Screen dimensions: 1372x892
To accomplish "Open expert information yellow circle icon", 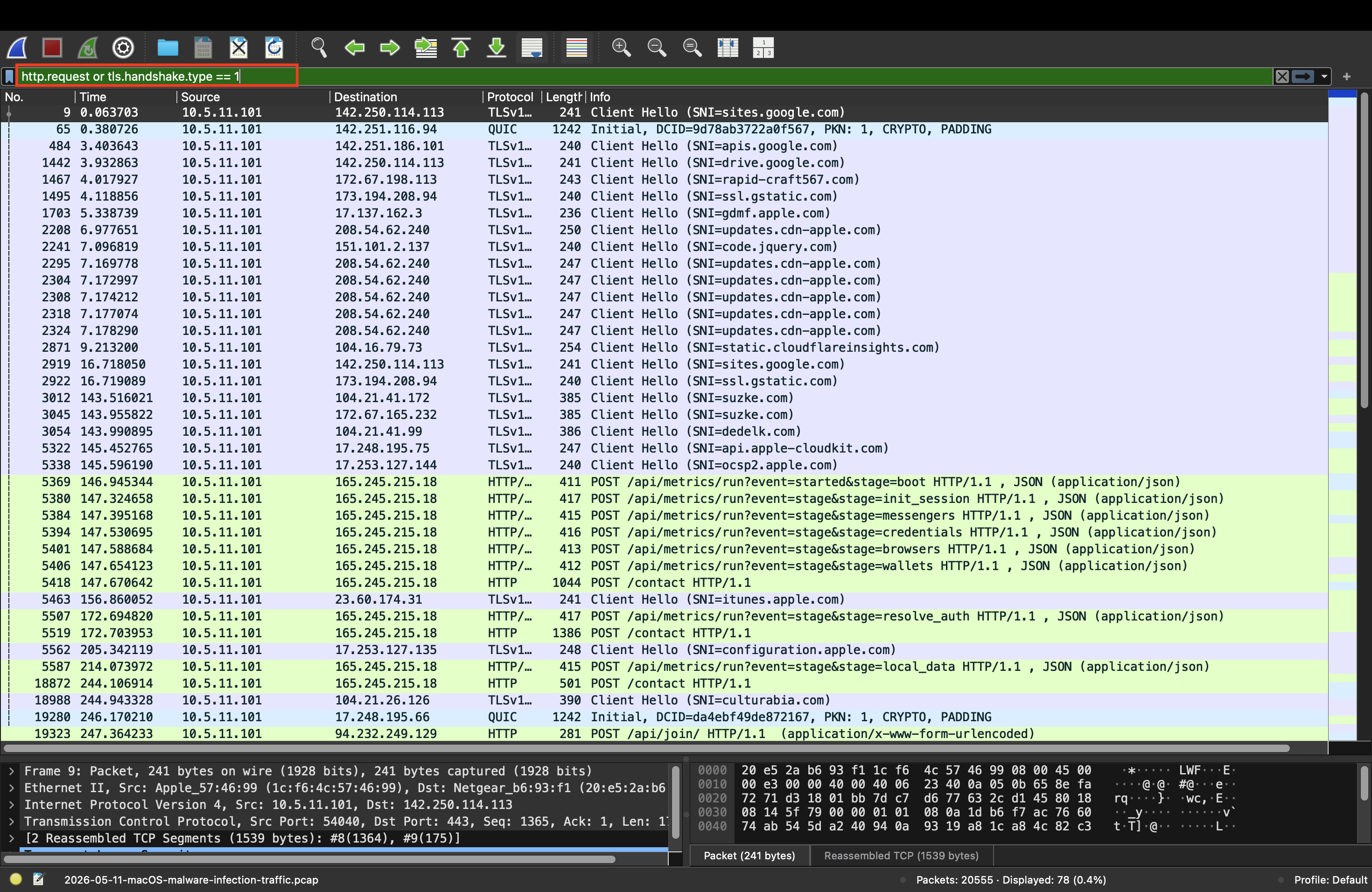I will 15,879.
